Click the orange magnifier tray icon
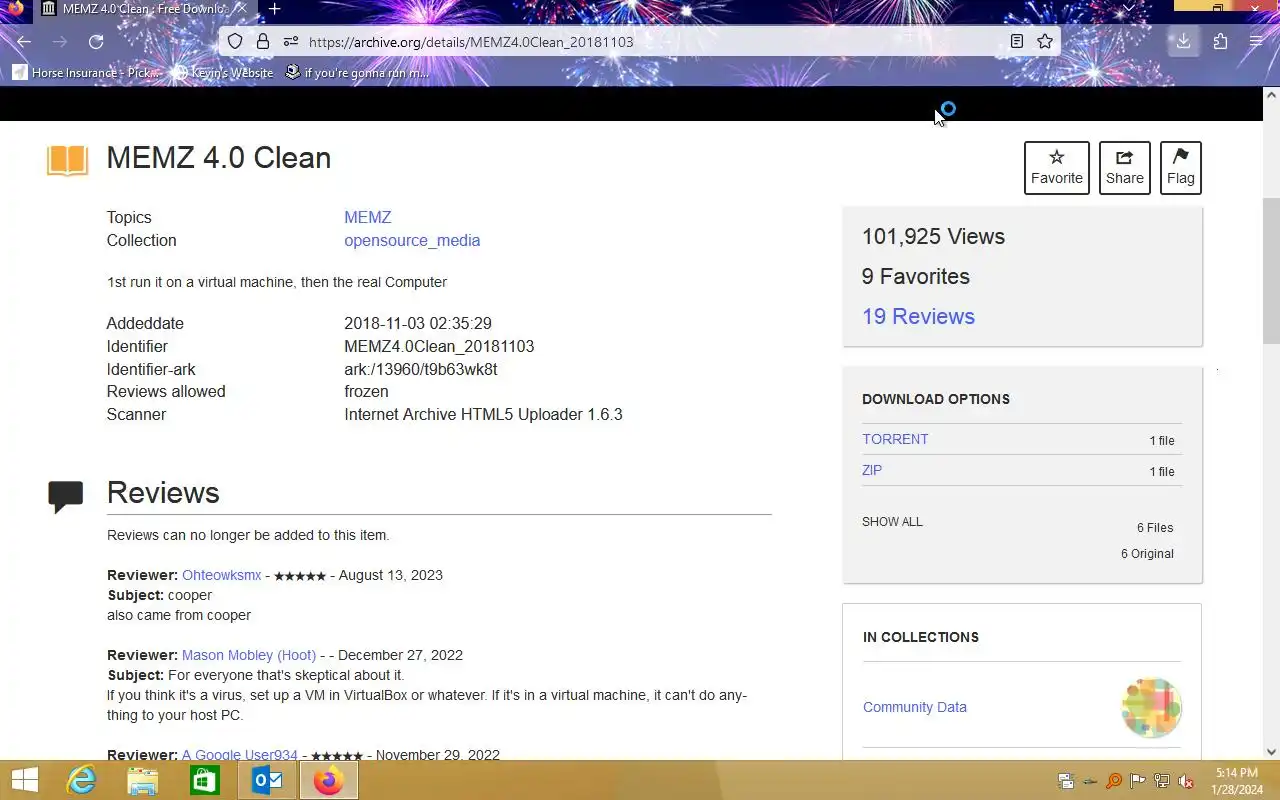This screenshot has width=1280, height=800. (1114, 781)
